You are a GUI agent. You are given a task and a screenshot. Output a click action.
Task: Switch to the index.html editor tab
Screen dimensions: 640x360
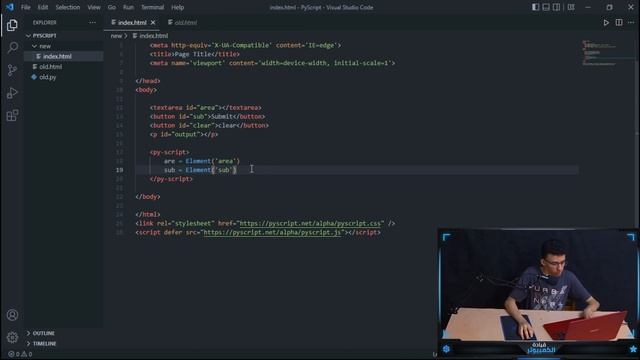pyautogui.click(x=132, y=23)
